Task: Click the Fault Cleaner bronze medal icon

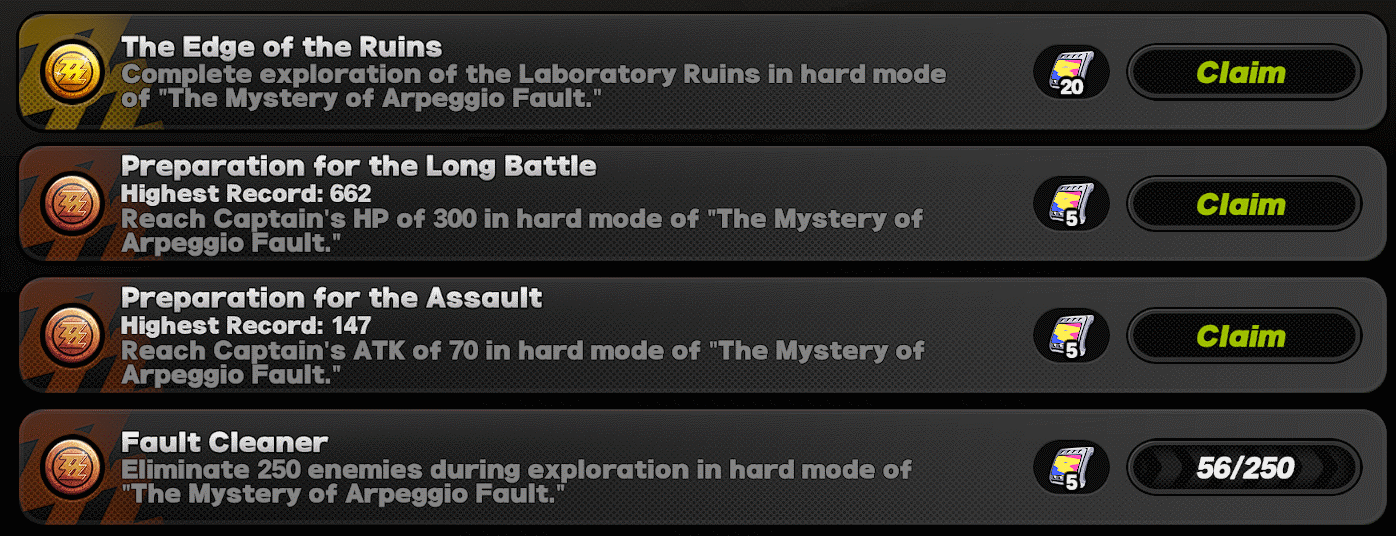Action: (72, 467)
